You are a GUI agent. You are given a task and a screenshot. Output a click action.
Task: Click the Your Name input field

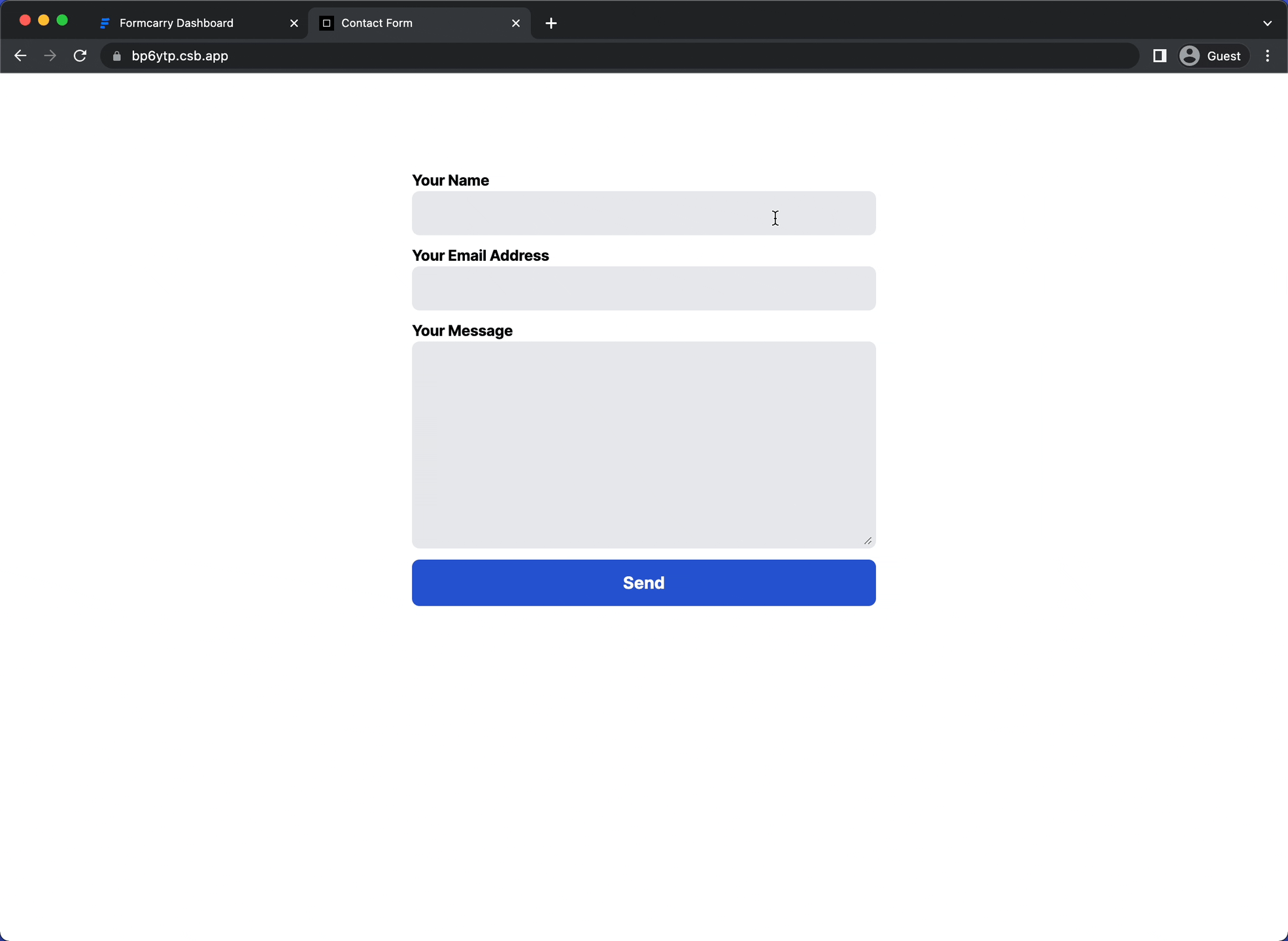(643, 213)
